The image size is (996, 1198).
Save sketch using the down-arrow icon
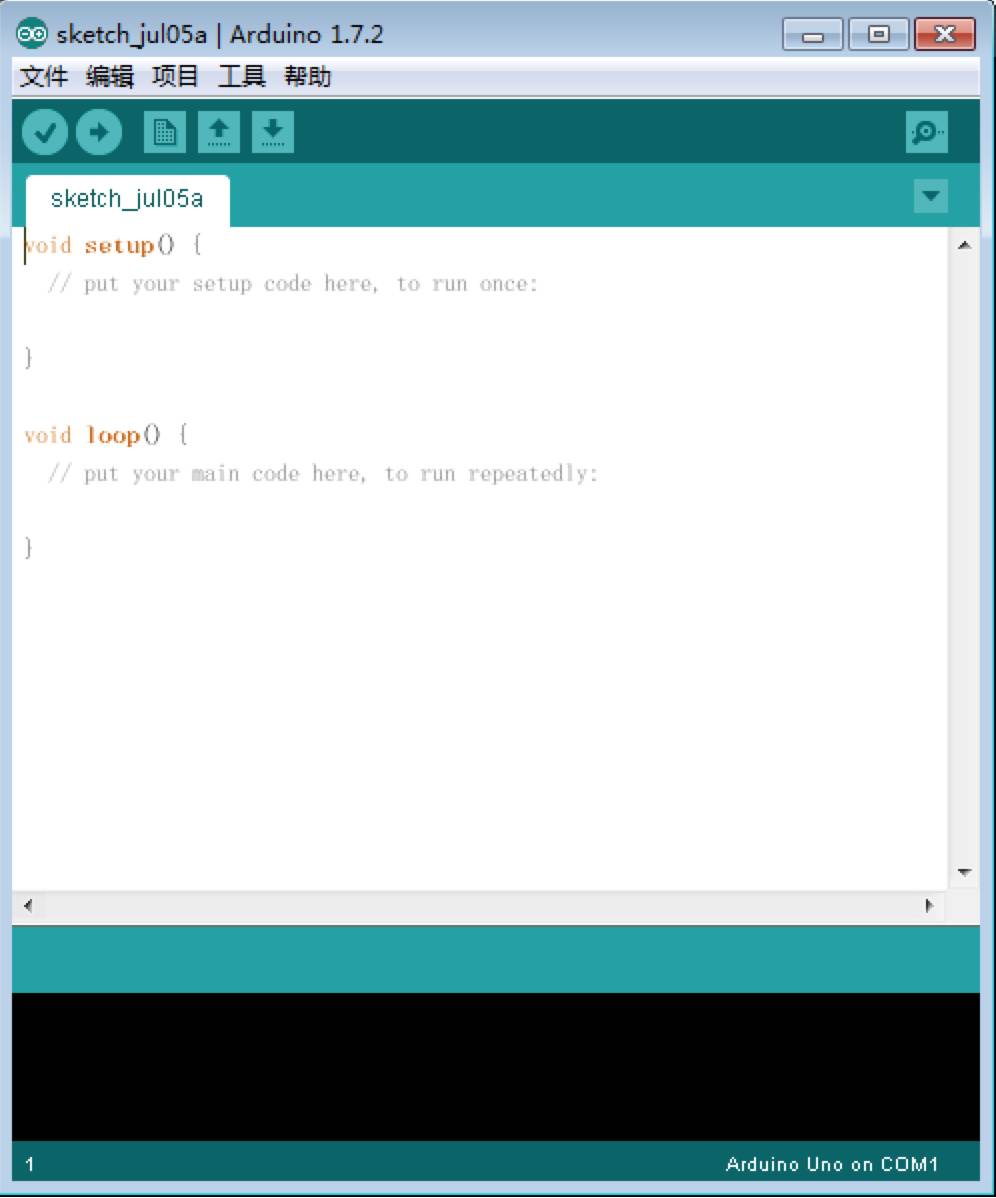[273, 132]
